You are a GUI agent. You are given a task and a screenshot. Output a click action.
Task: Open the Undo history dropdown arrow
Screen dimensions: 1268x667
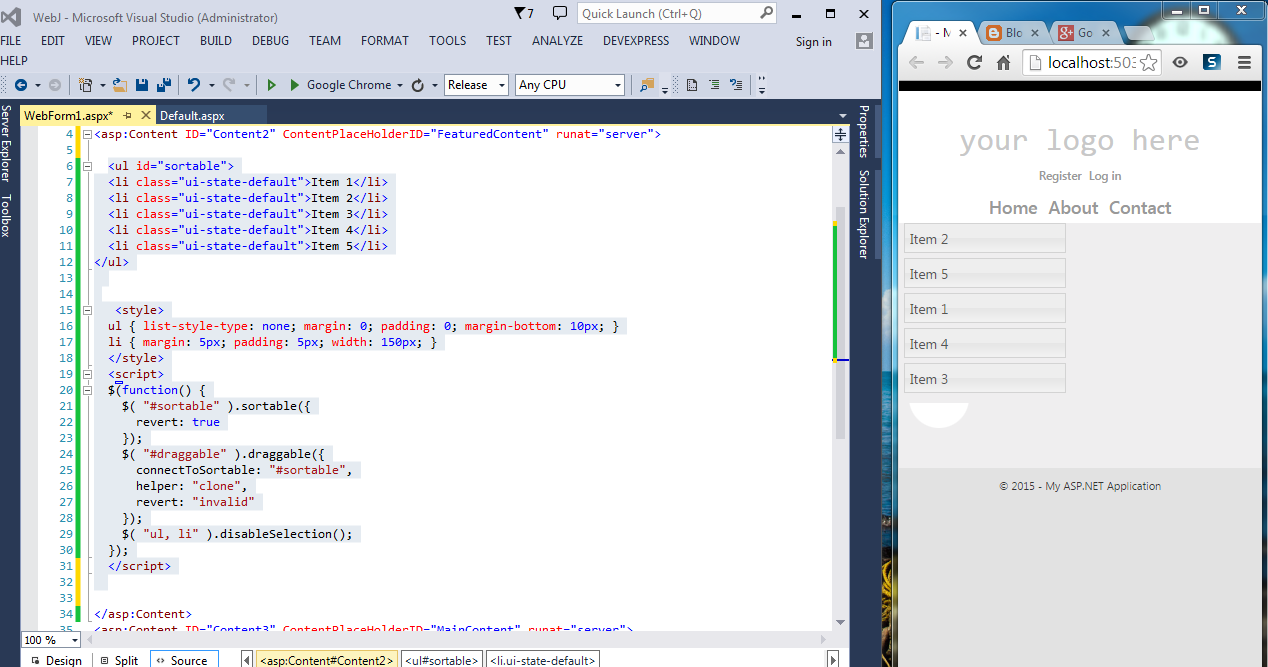(210, 85)
